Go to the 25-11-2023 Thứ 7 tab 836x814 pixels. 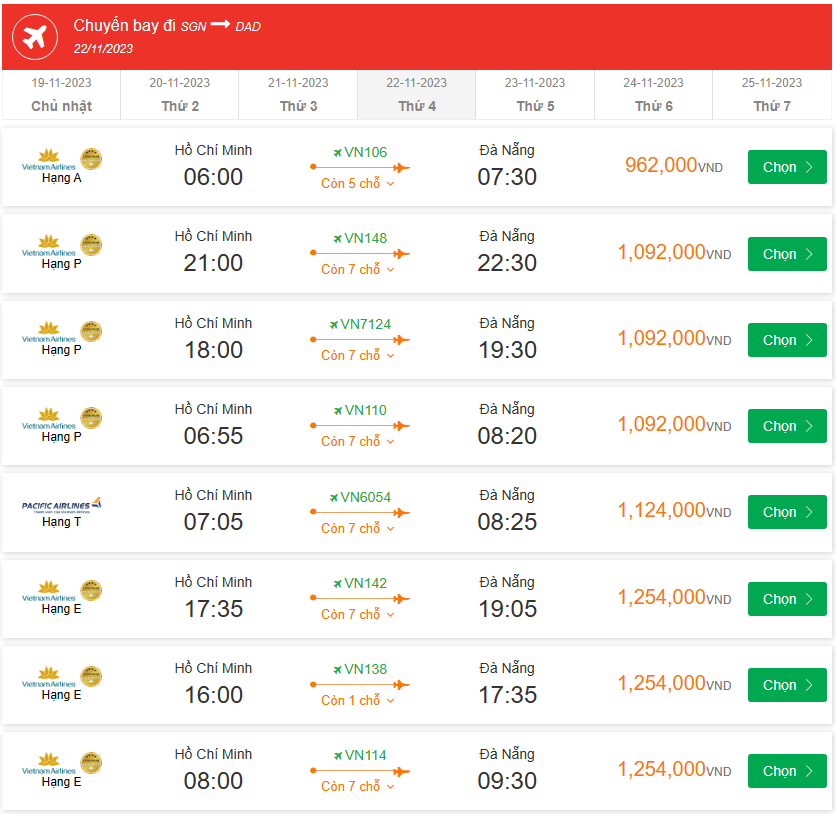tap(772, 95)
